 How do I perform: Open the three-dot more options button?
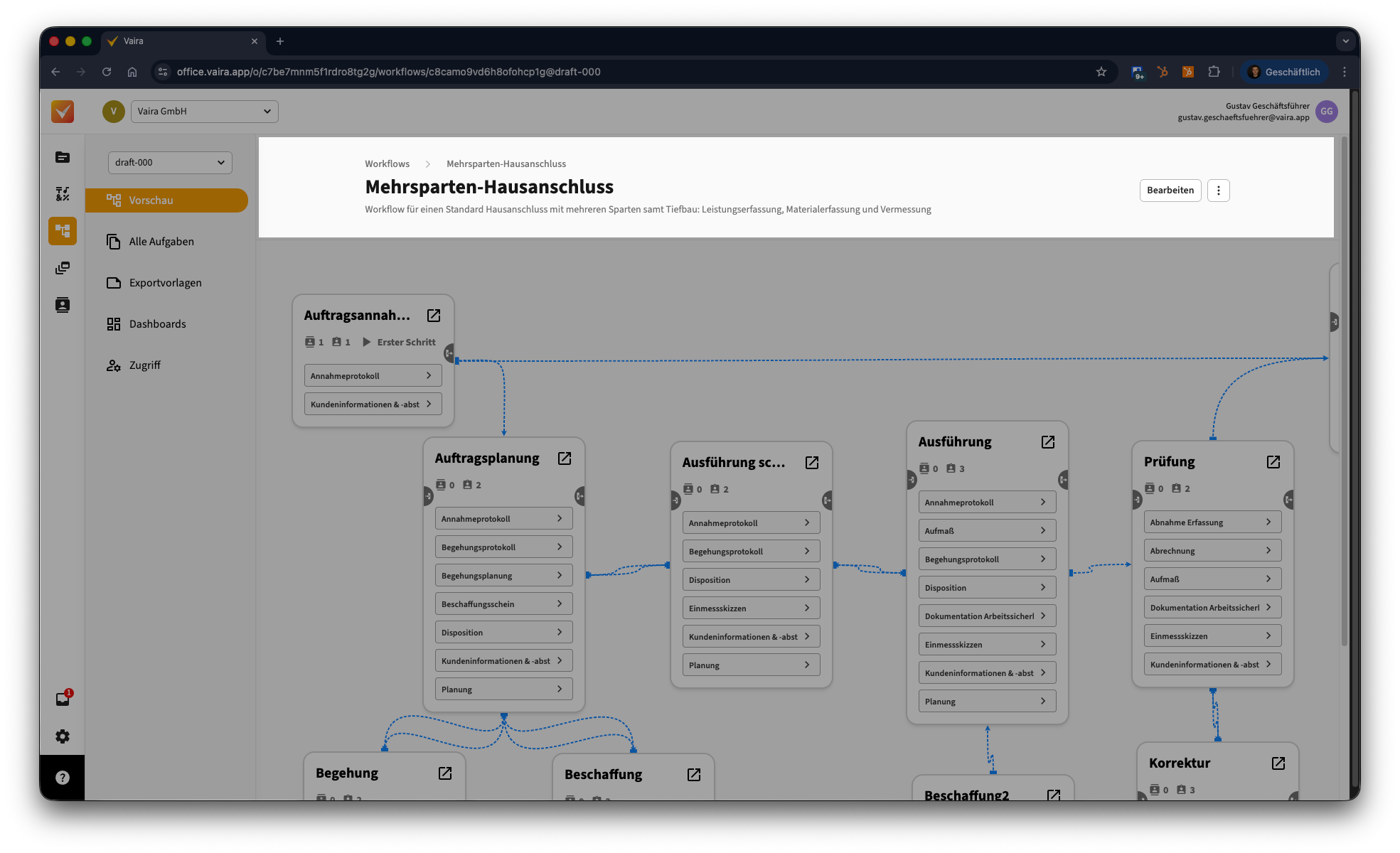pos(1218,191)
